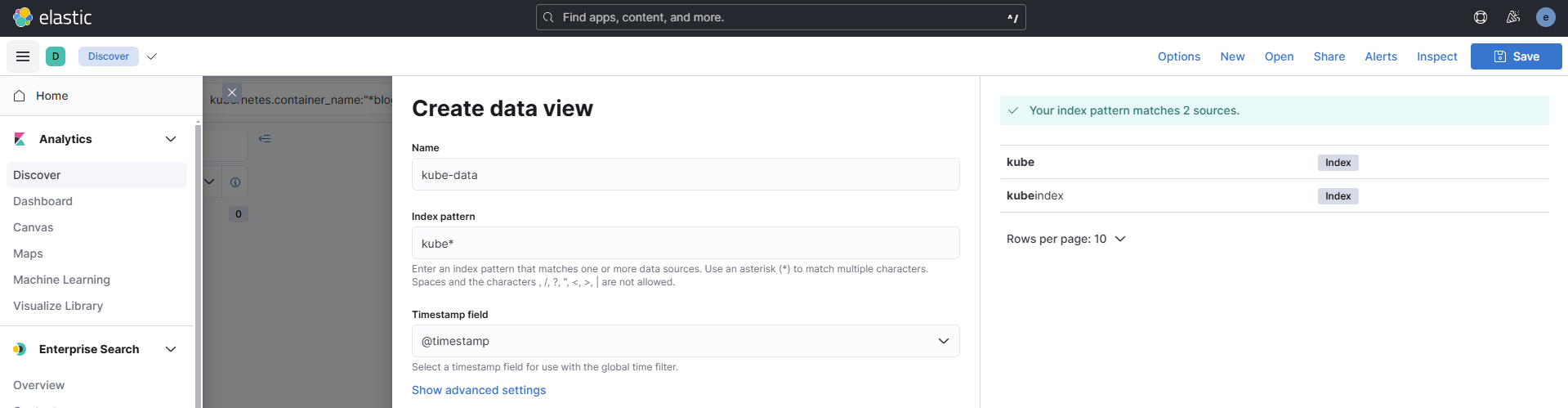Click Inspect in the top menu
The image size is (1568, 408).
click(x=1437, y=56)
